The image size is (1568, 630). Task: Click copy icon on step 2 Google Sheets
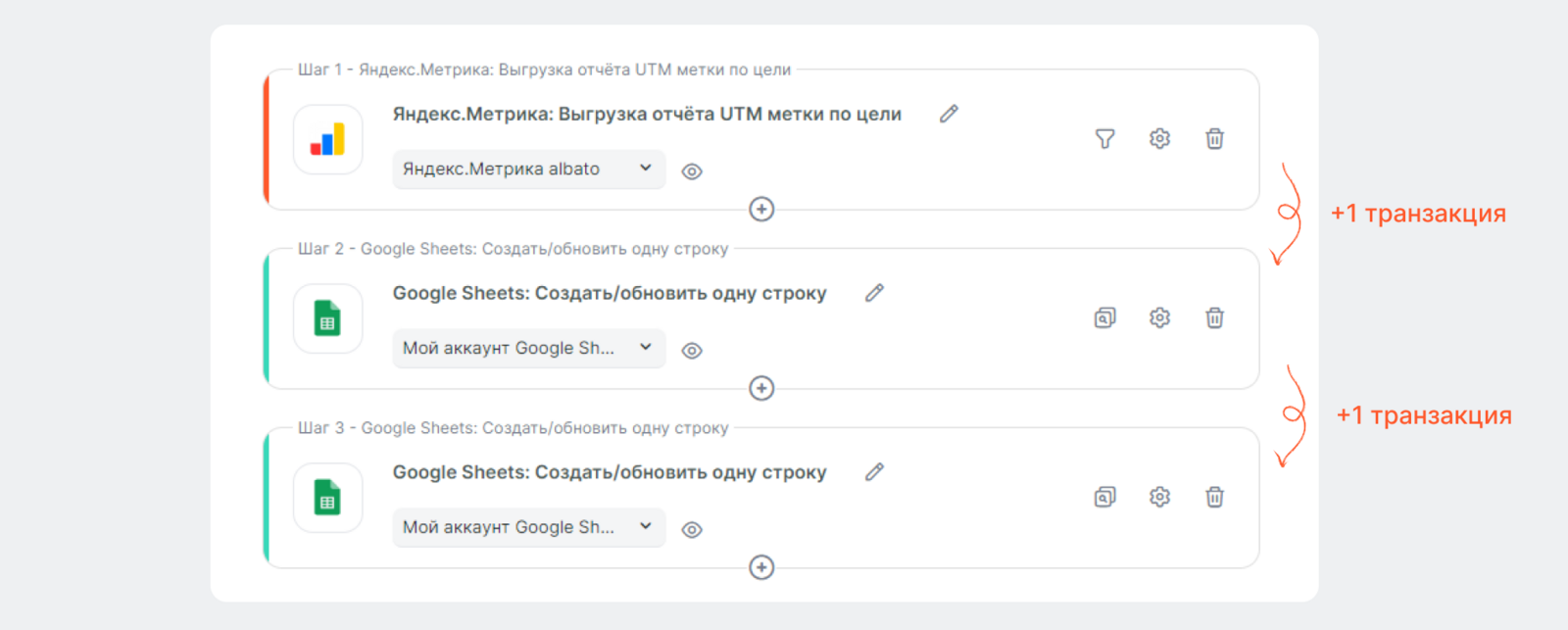[x=1104, y=318]
